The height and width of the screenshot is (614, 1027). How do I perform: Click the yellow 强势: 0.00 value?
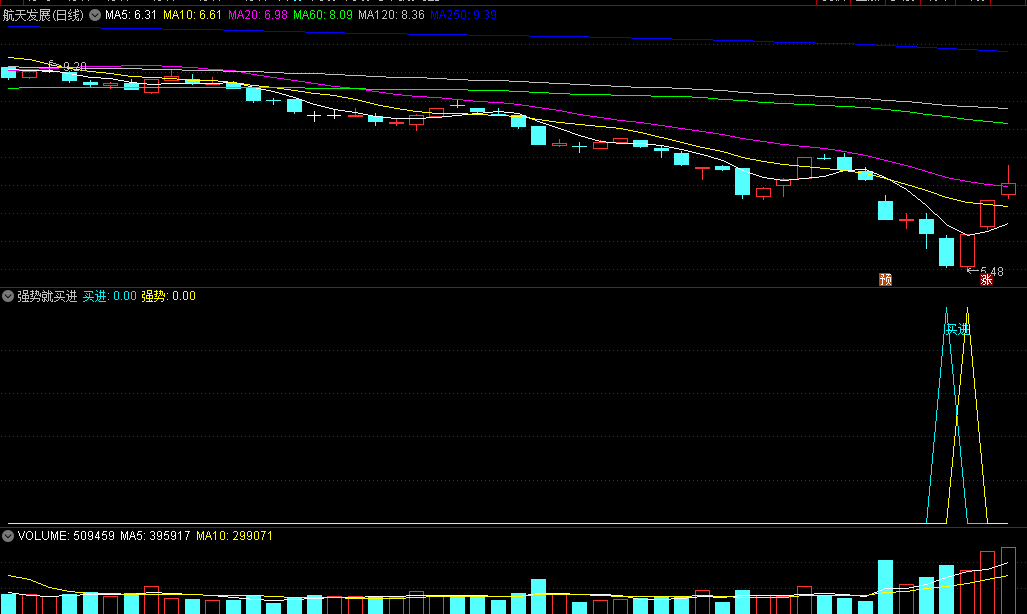(x=168, y=296)
